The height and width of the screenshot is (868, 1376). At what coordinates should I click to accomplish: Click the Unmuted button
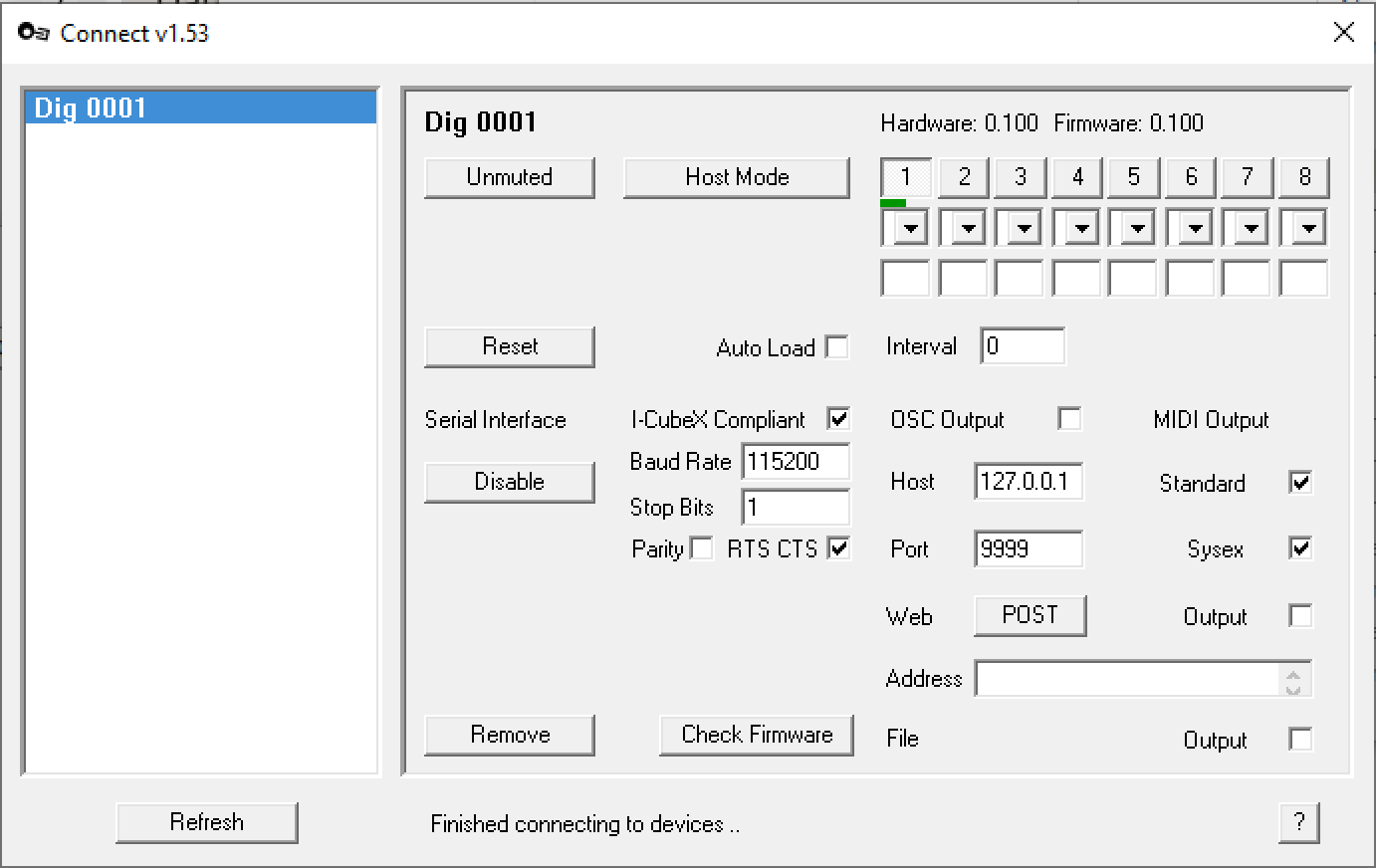coord(509,177)
